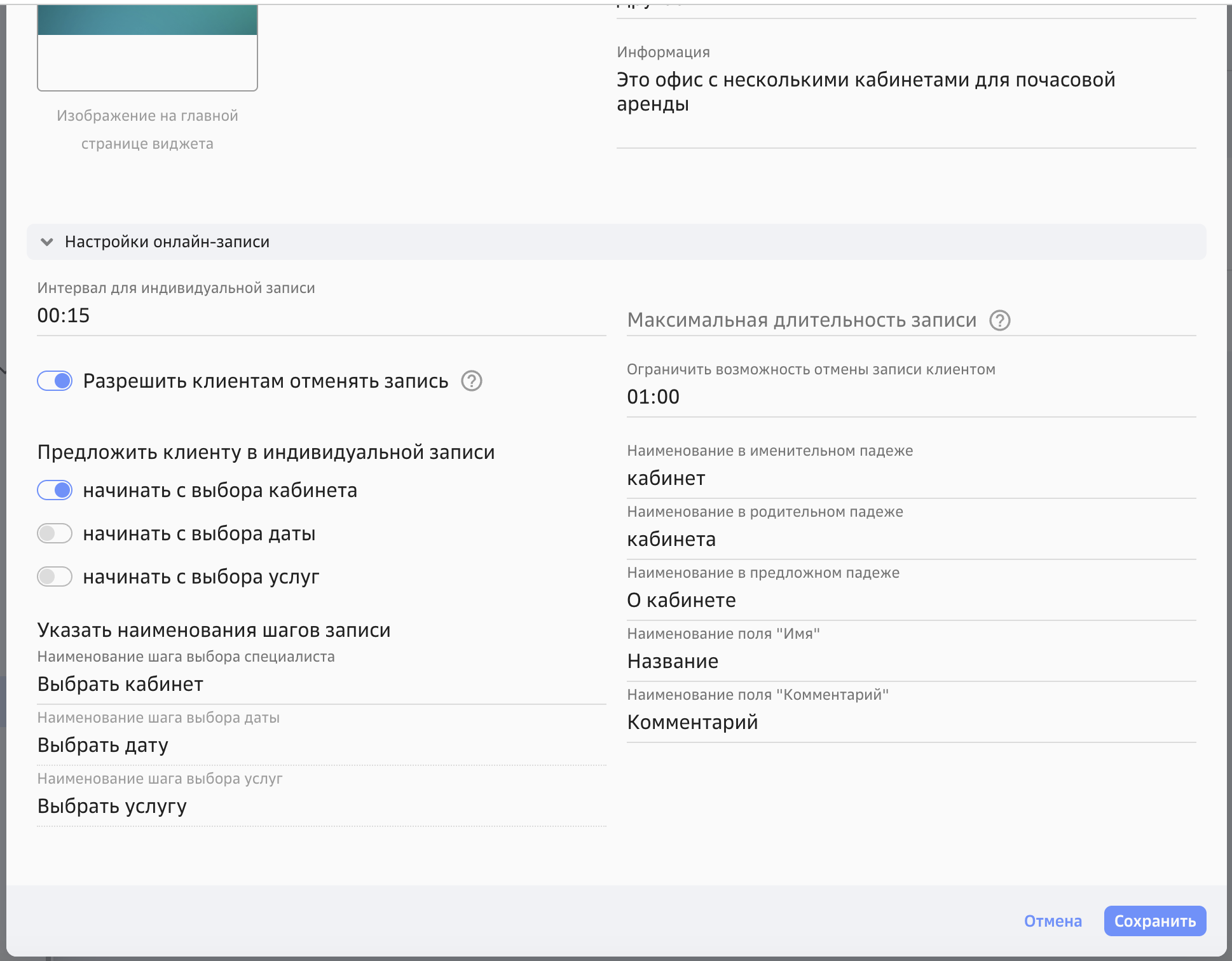
Task: Enable 'начинать с выбора даты'
Action: coord(55,533)
